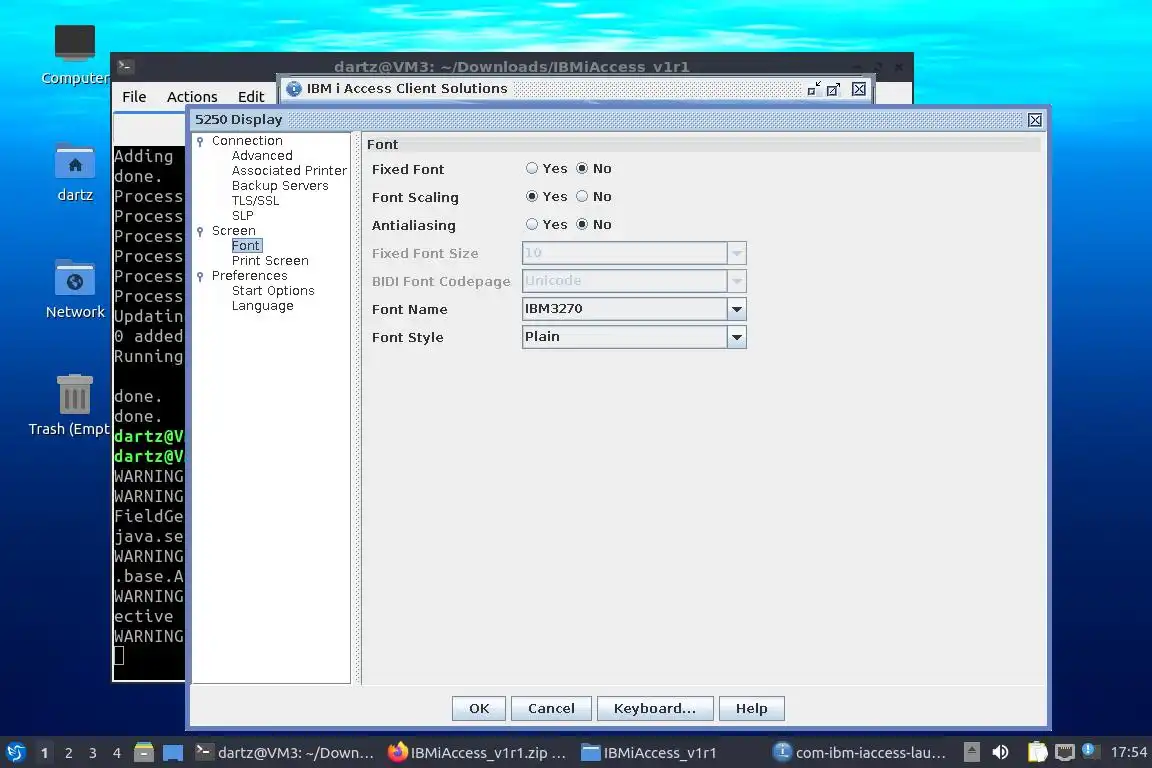Click the Cancel button
Screen dimensions: 1152x768
click(551, 708)
